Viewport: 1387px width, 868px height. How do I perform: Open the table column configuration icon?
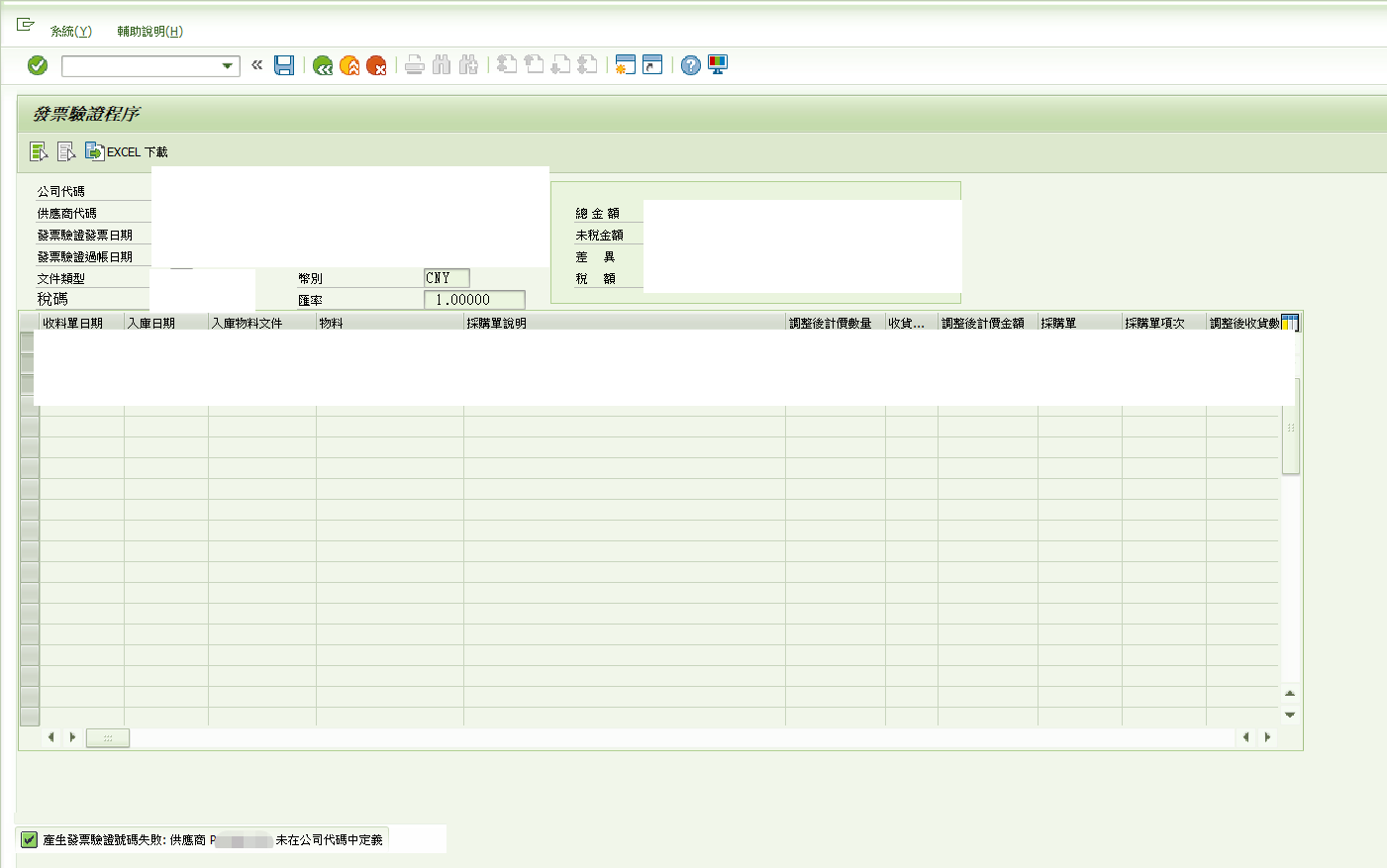1289,323
